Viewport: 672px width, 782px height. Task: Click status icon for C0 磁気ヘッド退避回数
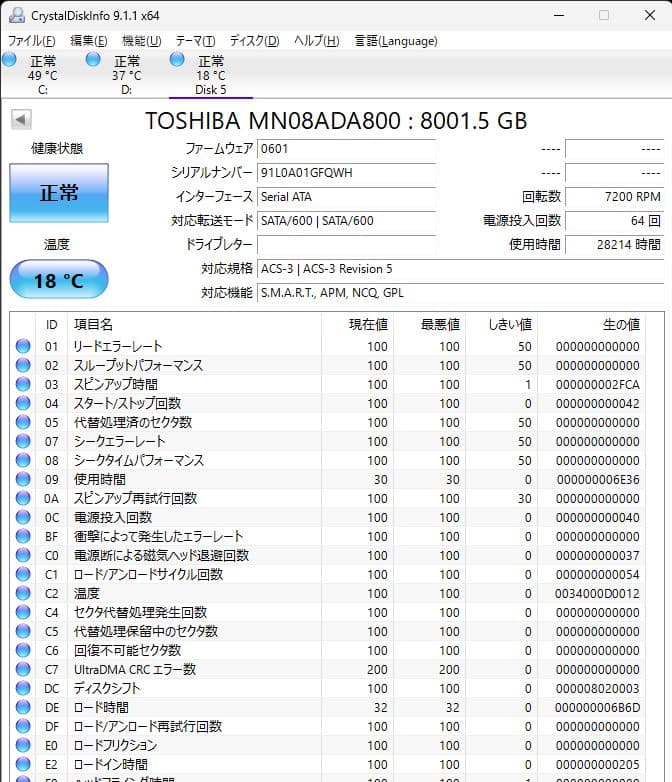tap(23, 555)
